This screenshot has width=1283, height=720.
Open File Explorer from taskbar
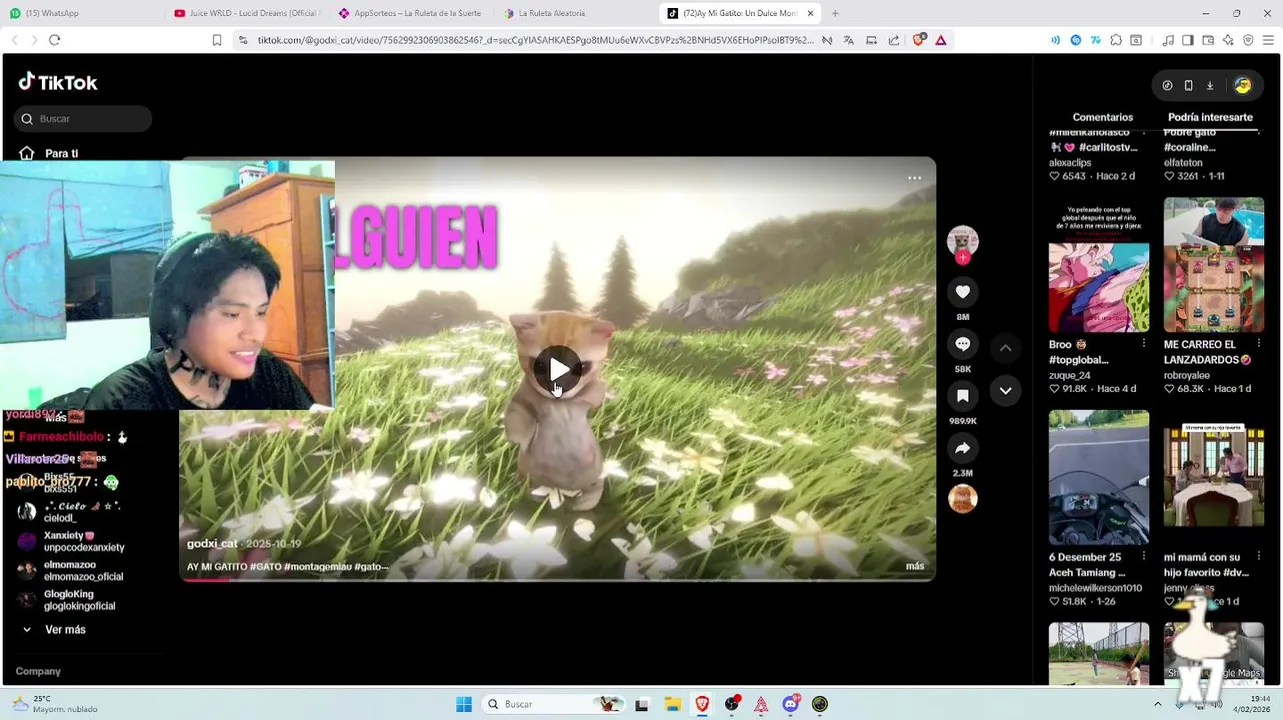[x=673, y=704]
